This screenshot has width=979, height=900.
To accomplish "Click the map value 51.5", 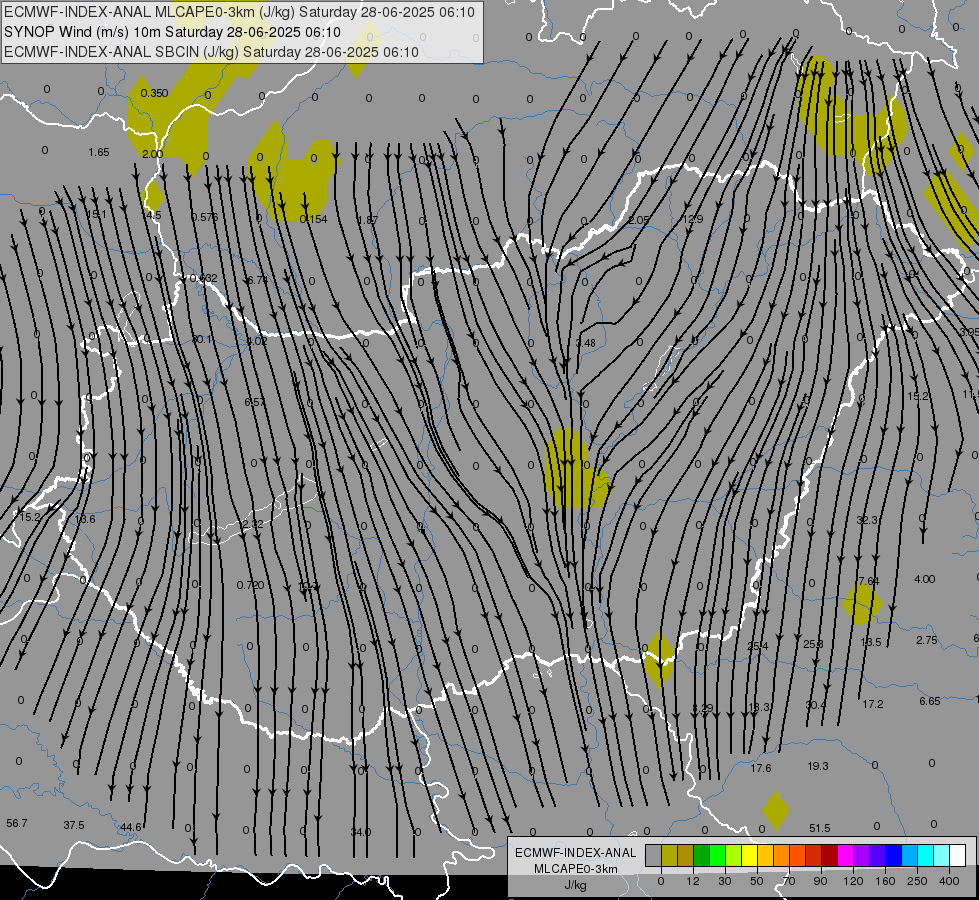I will point(820,828).
